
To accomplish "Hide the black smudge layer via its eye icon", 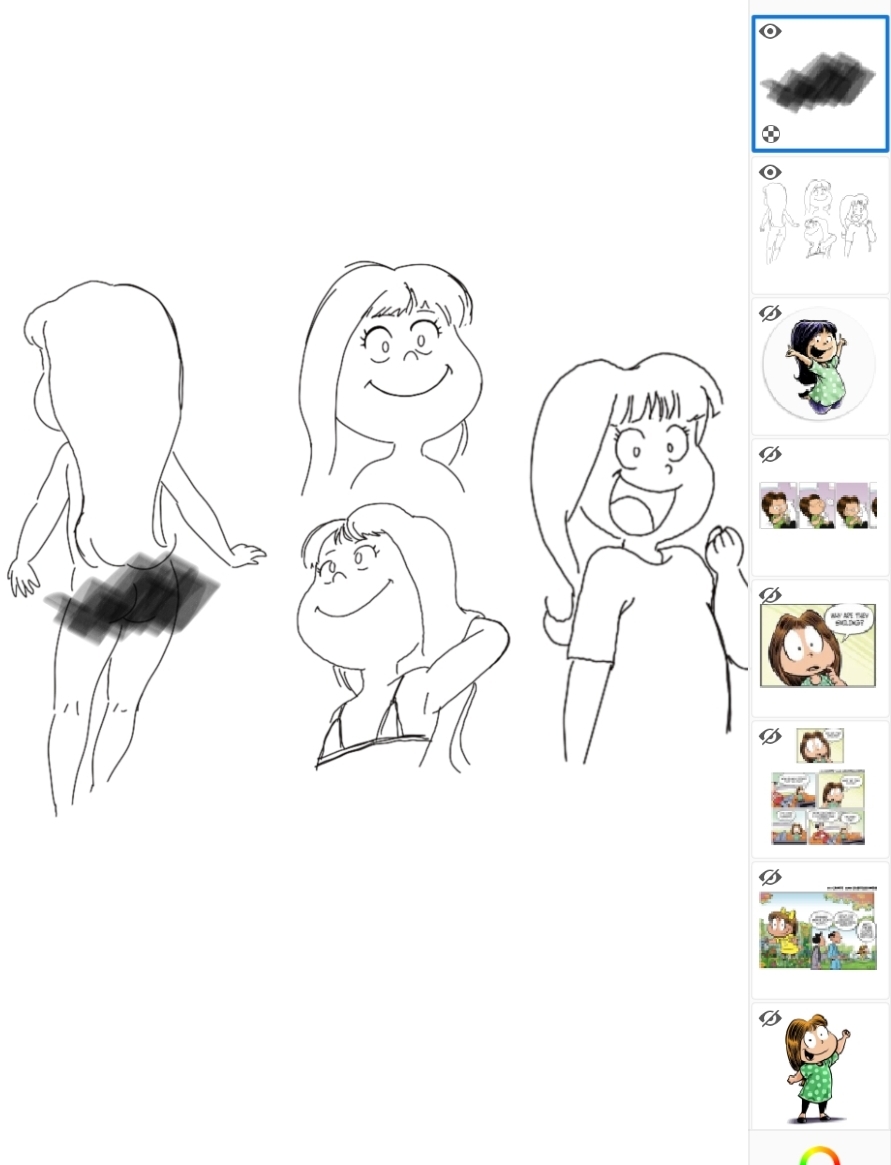I will (770, 31).
